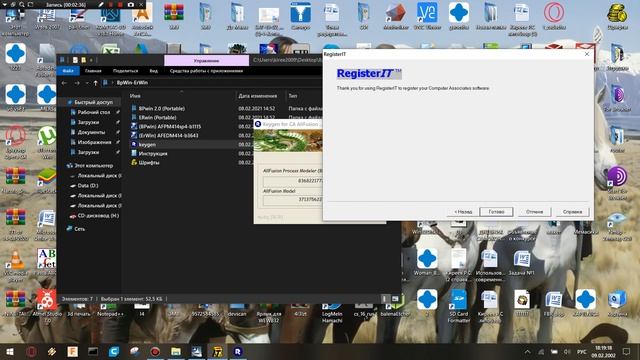Click the Готово button in RegisterIT
640x360 pixels.
point(496,212)
